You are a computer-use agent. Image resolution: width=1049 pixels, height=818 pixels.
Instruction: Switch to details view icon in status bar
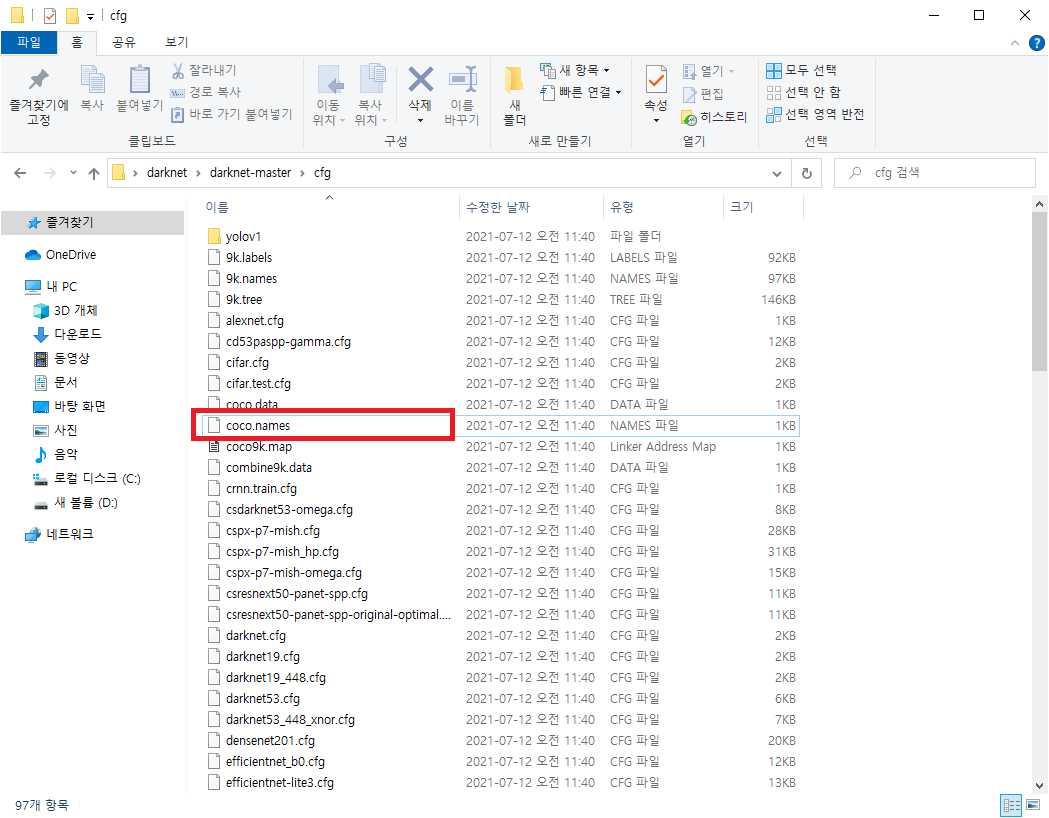point(1011,805)
